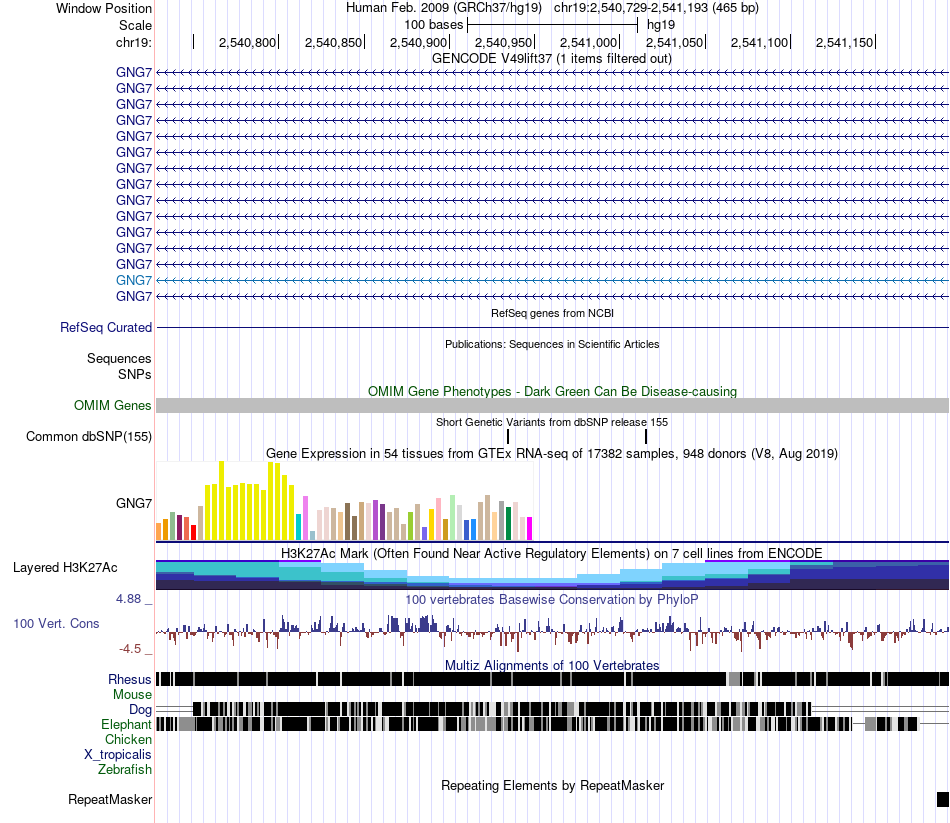Click the SNPs track label
Viewport: 950px width, 823px height.
click(135, 375)
